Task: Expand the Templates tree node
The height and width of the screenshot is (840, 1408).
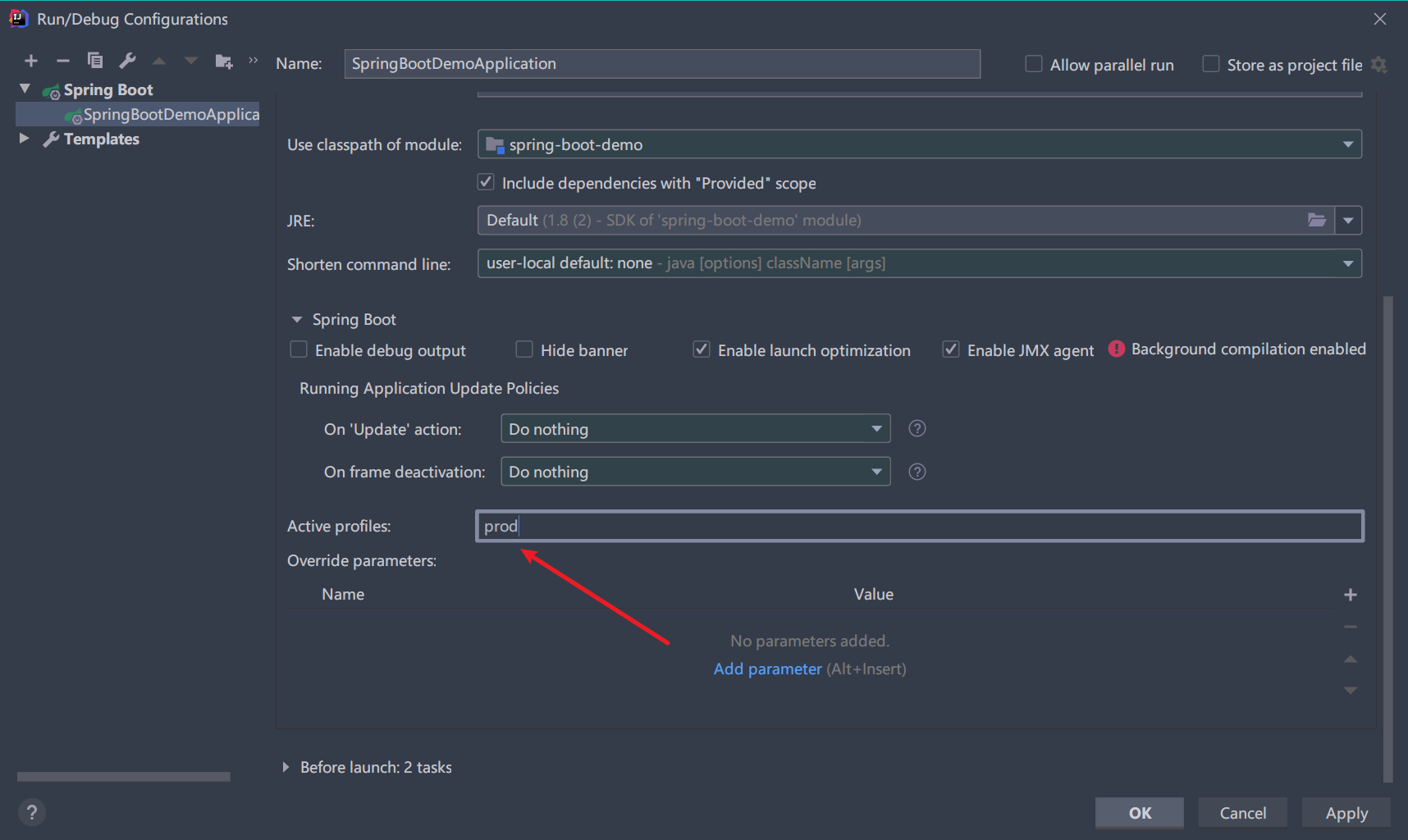Action: click(x=25, y=139)
